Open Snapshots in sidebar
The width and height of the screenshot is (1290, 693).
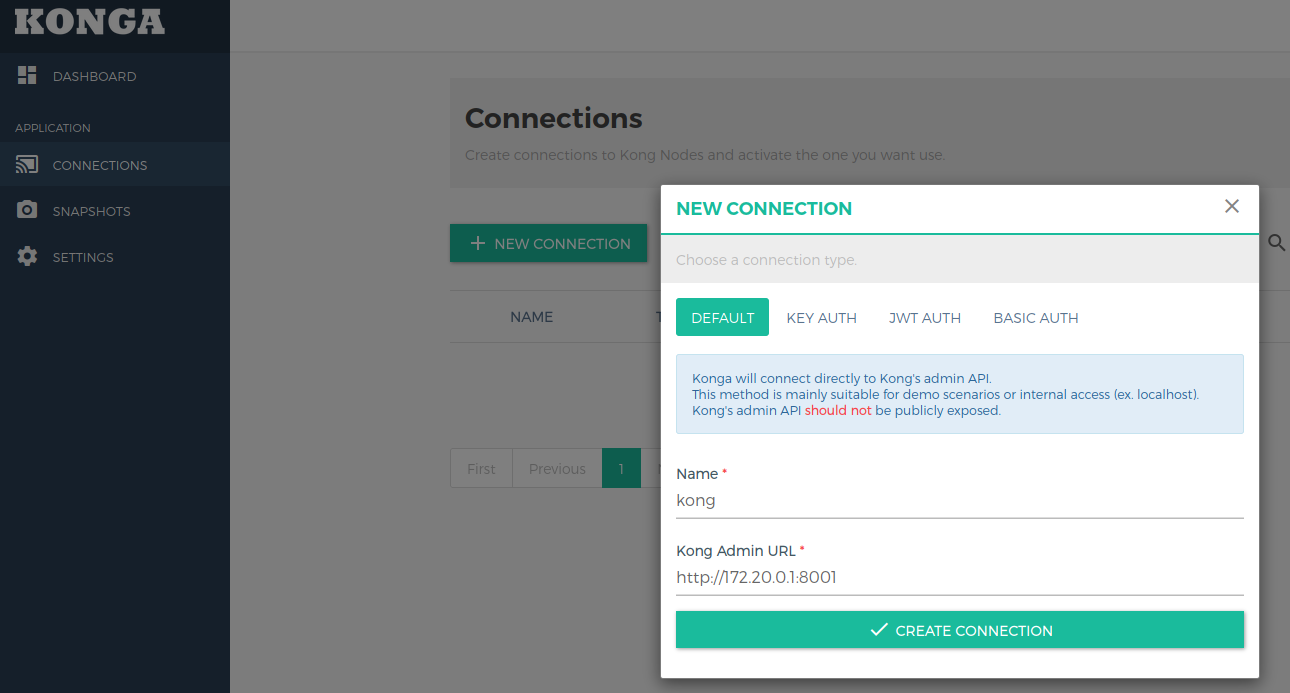[x=115, y=211]
